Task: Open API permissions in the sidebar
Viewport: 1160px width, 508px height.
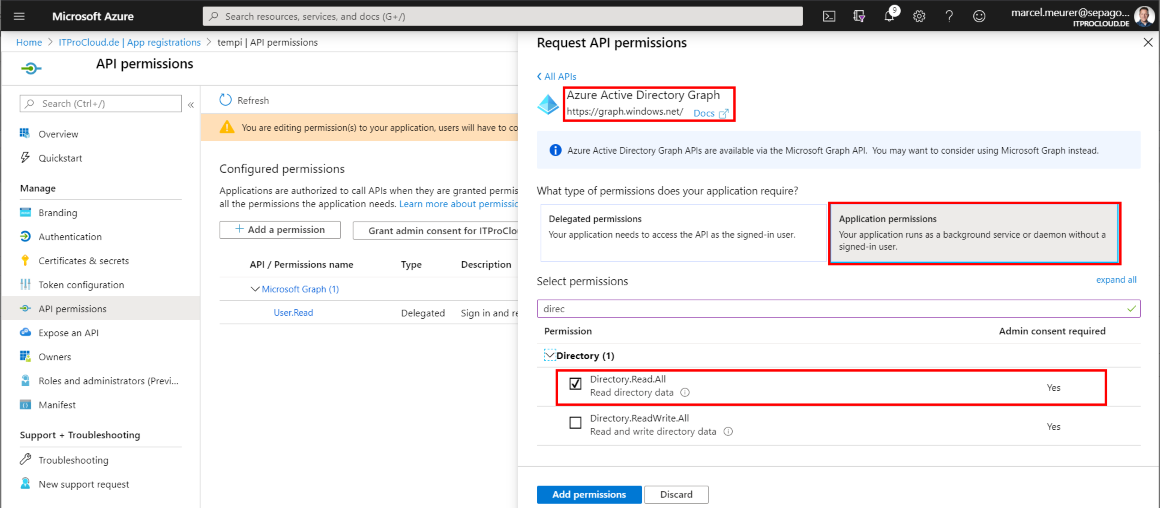Action: (72, 308)
